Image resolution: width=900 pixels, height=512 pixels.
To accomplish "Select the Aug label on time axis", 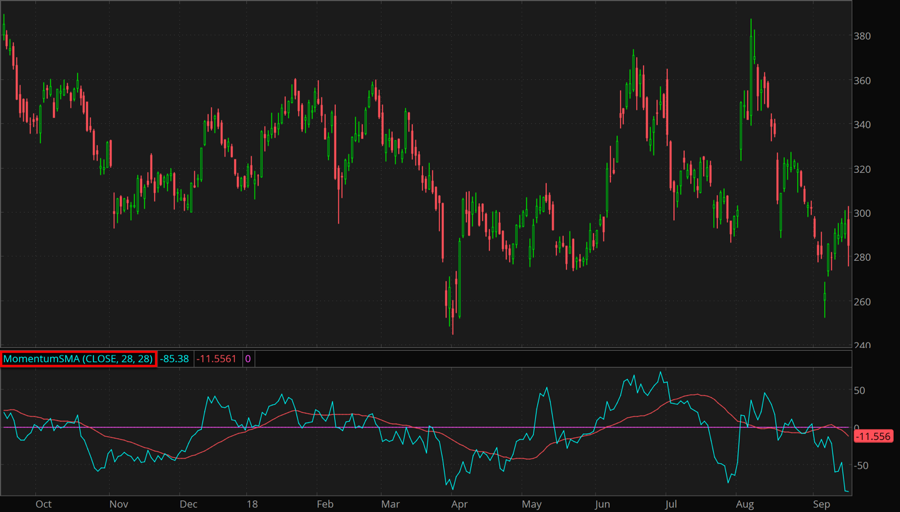I will [x=744, y=504].
